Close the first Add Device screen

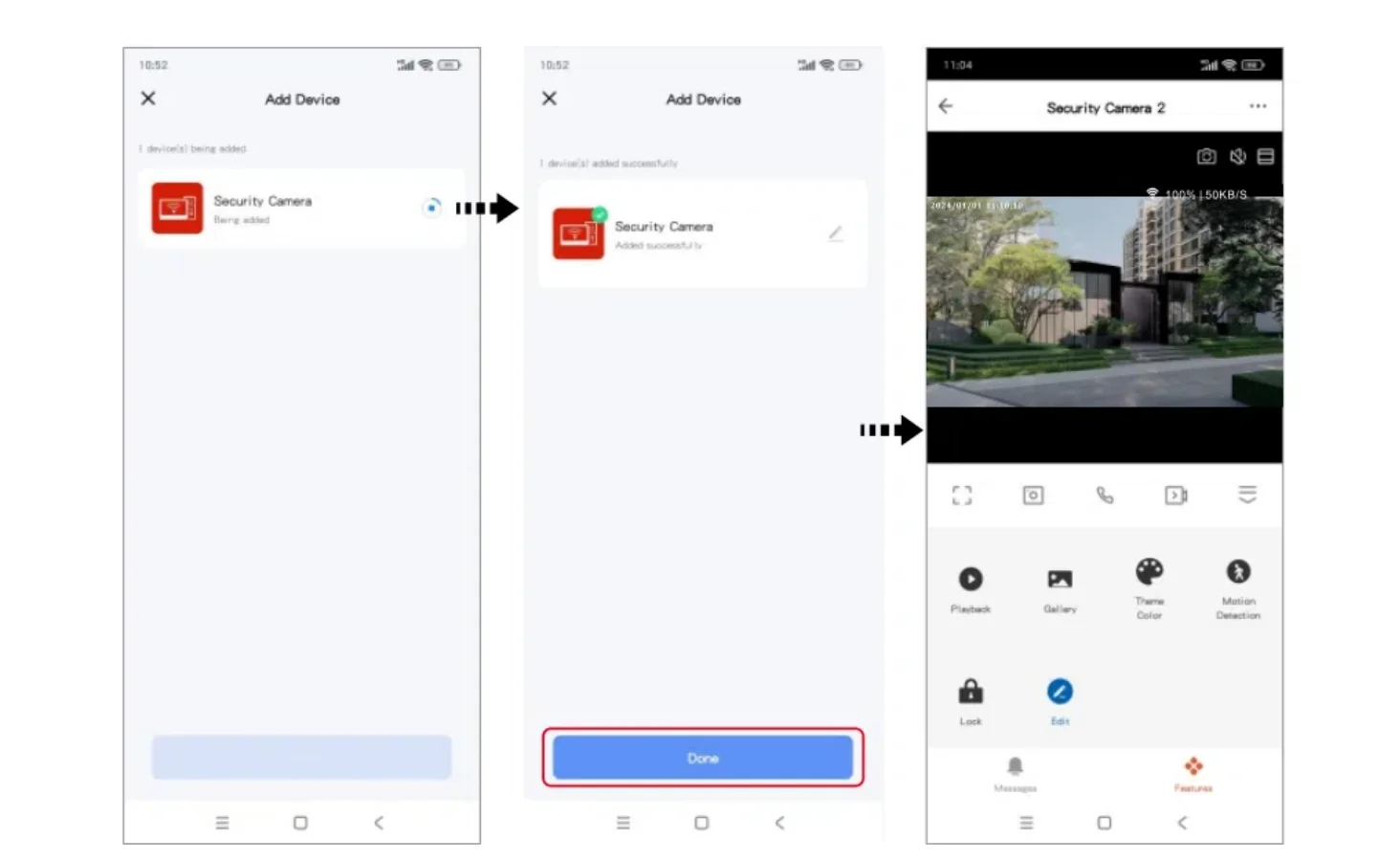148,99
